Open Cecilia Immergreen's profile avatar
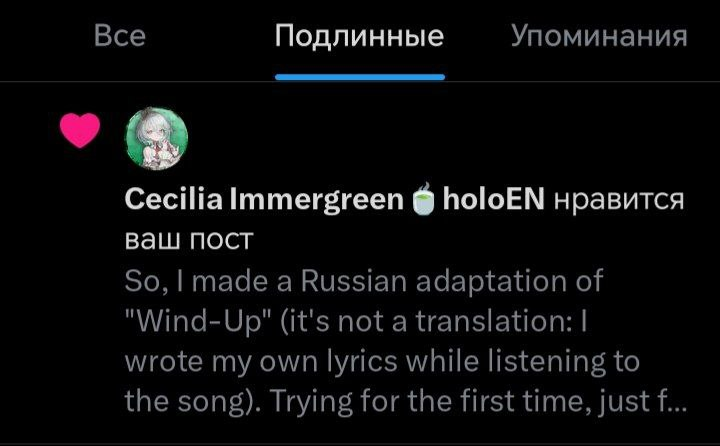 pyautogui.click(x=155, y=136)
